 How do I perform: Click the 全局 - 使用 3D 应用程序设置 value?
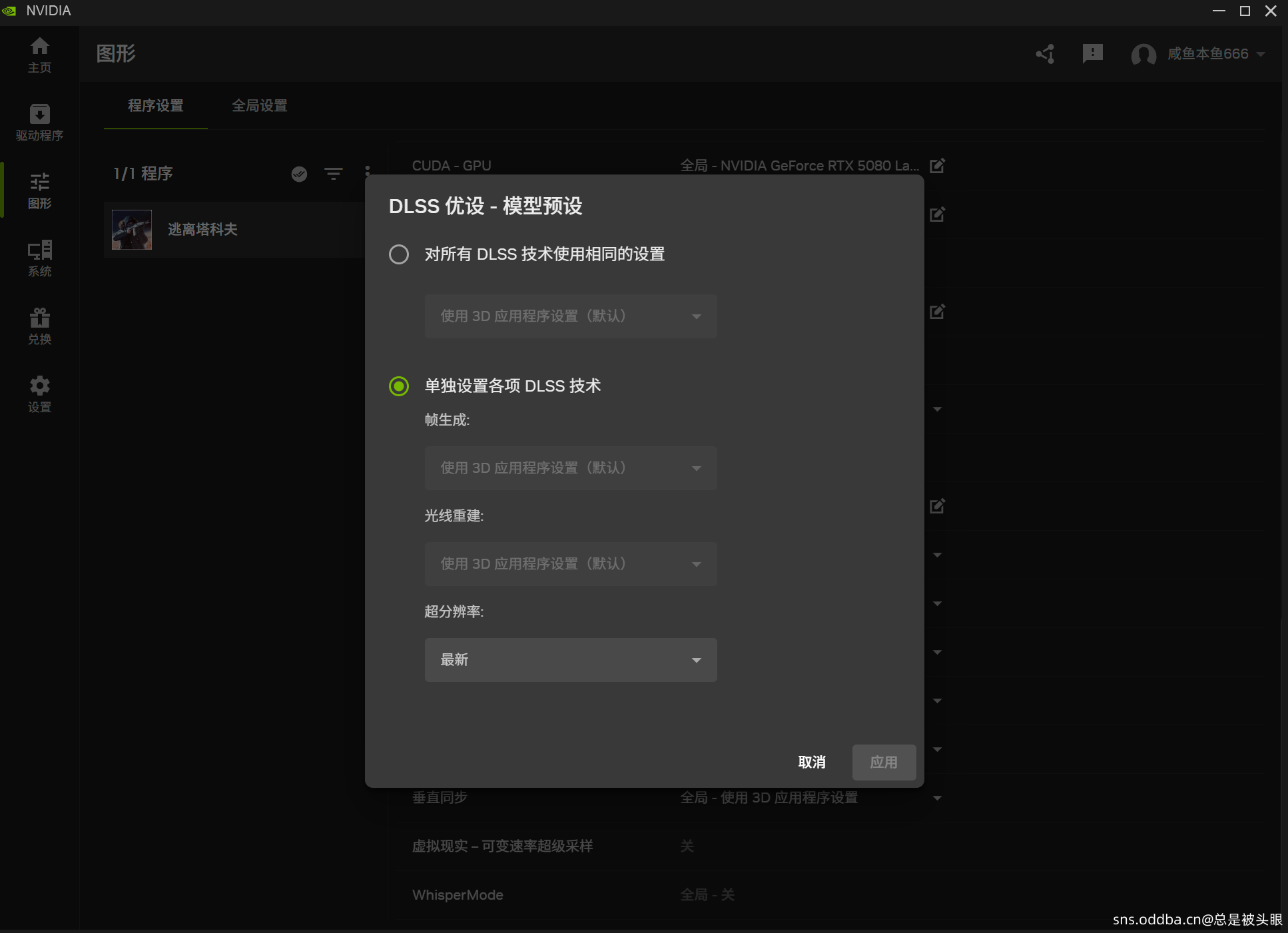click(x=769, y=797)
